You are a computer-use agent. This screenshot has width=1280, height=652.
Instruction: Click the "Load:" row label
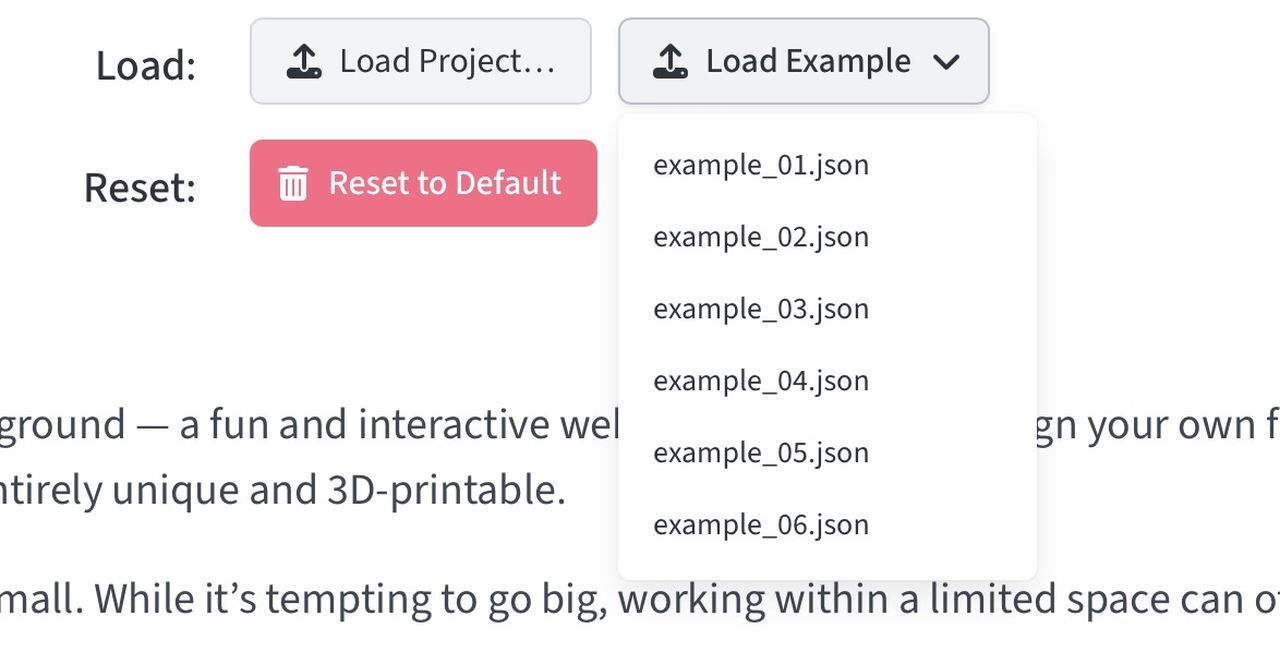146,67
